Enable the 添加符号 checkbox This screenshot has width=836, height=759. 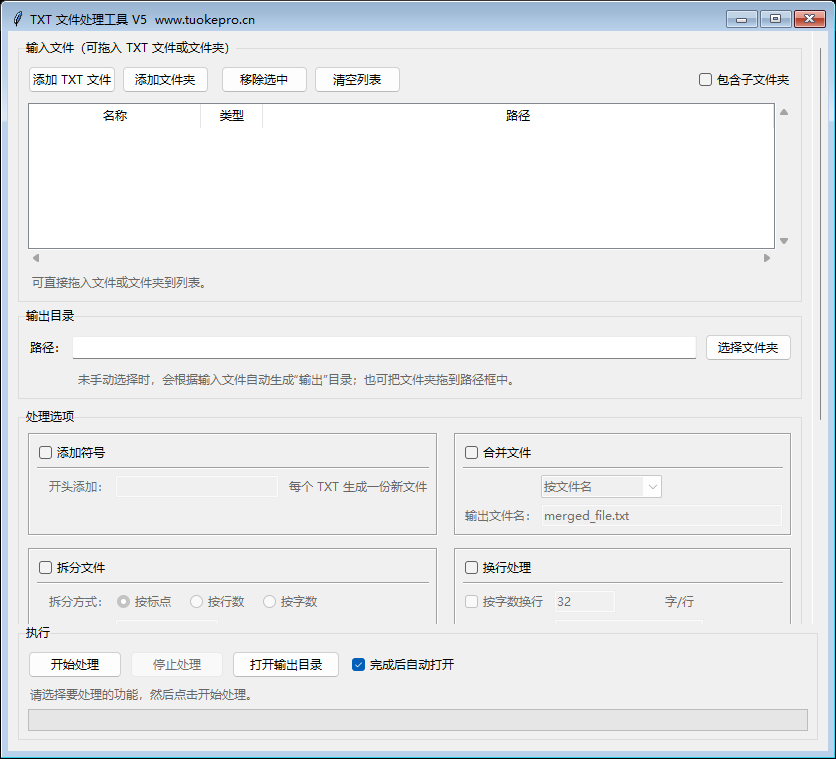point(45,453)
